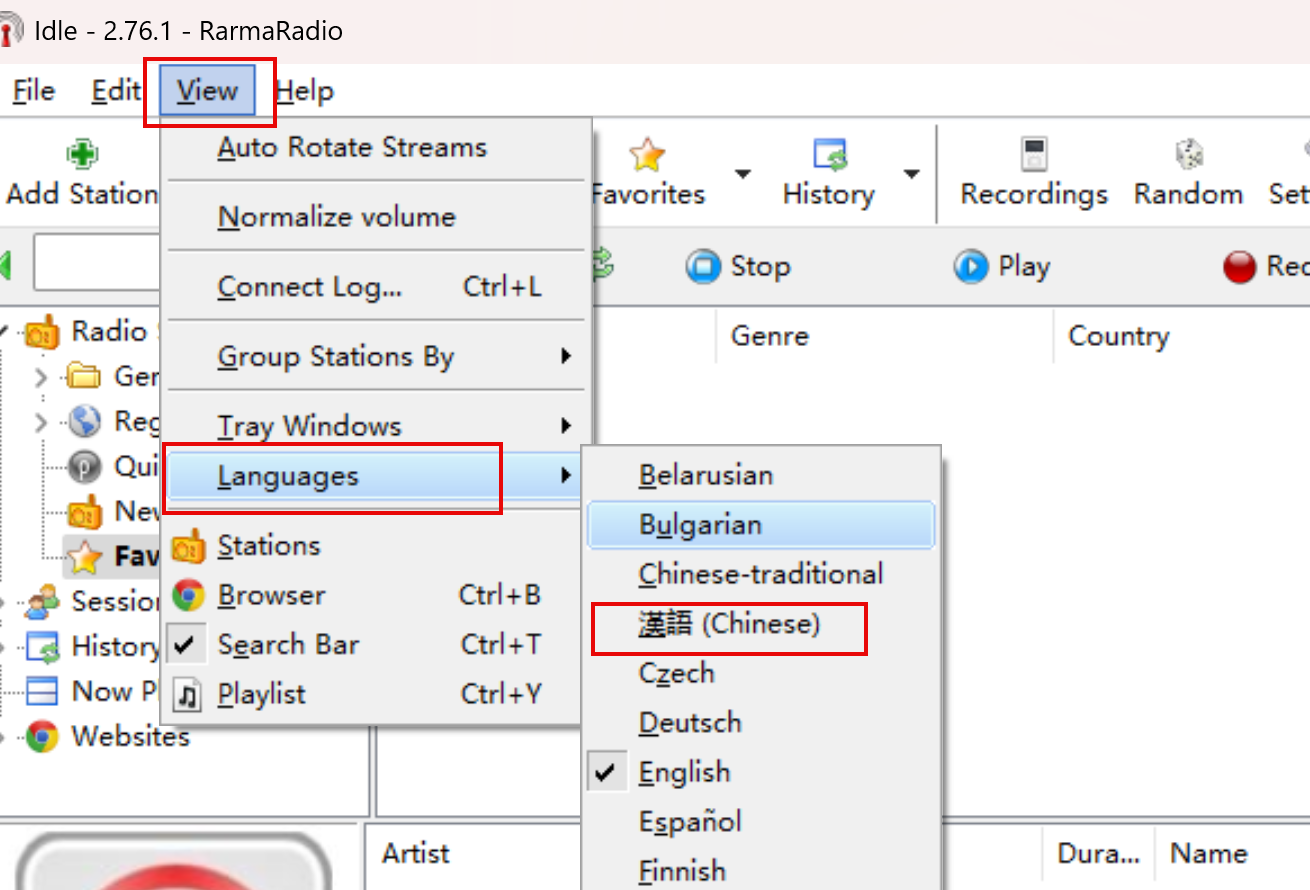Click the Random dice icon
The height and width of the screenshot is (890, 1310).
(1188, 155)
